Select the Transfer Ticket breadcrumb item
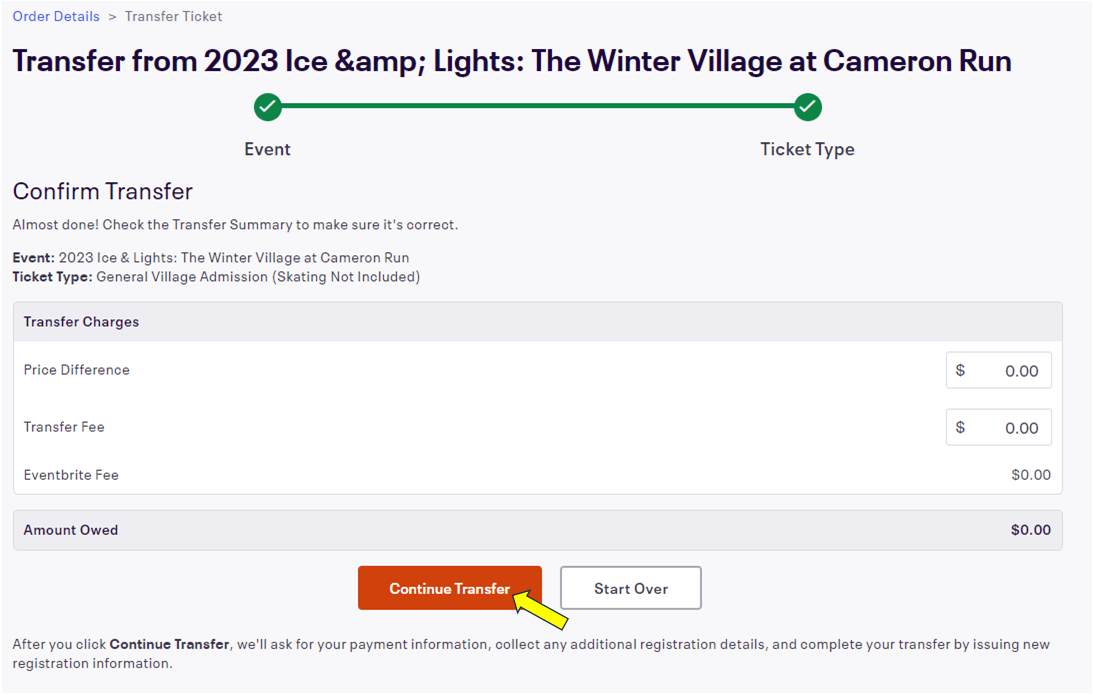This screenshot has height=695, width=1093. pos(173,16)
